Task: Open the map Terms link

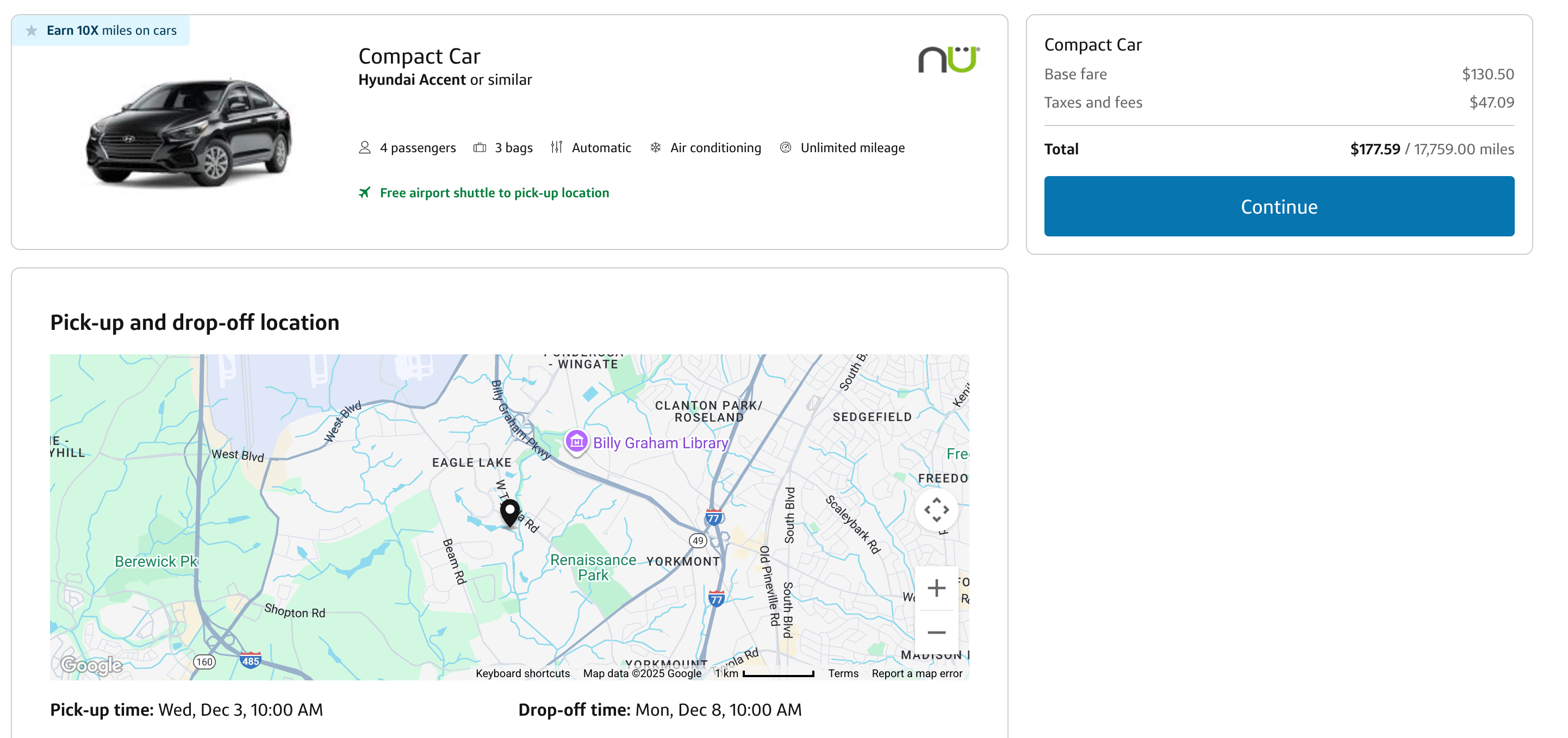Action: click(842, 673)
